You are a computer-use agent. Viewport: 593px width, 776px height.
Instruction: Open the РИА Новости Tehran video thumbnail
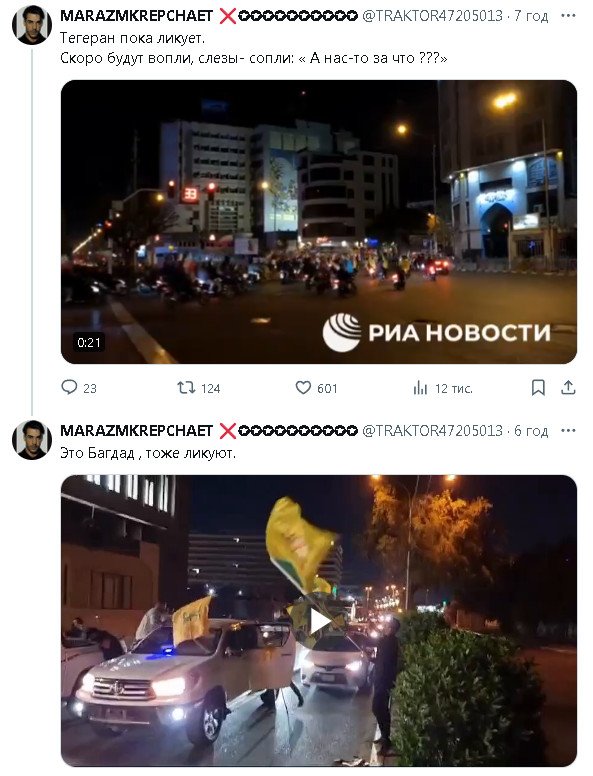(319, 222)
